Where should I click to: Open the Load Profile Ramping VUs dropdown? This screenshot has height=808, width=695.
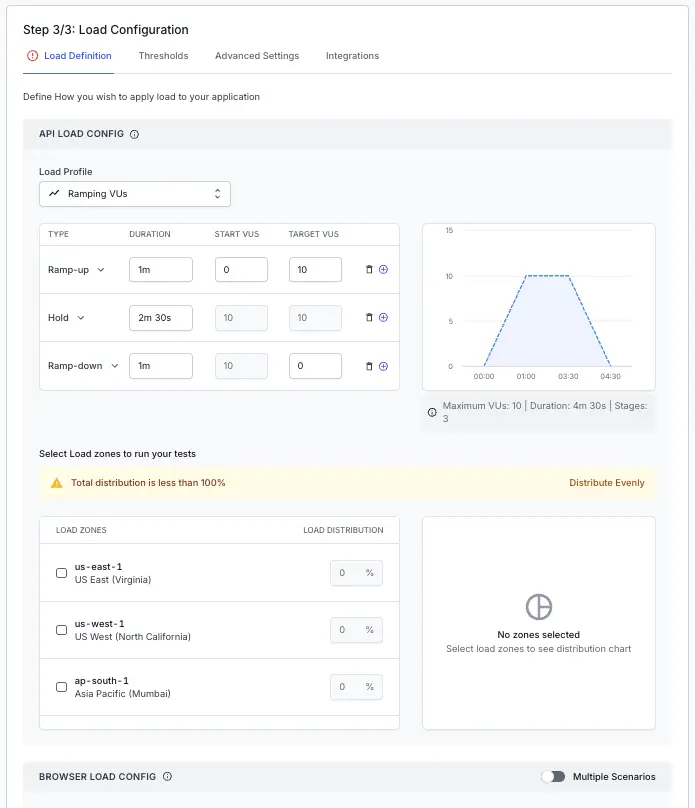tap(135, 194)
